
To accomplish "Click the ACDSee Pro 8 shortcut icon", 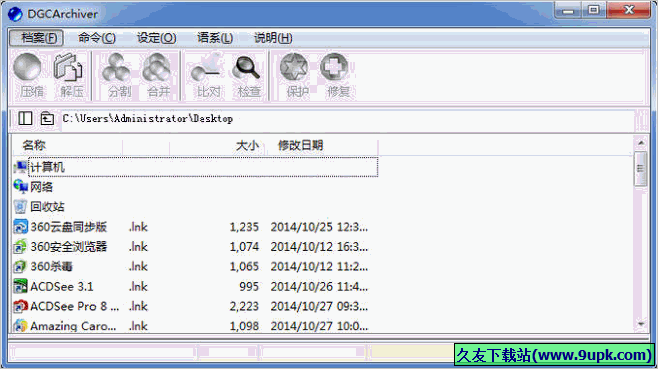I will click(20, 306).
